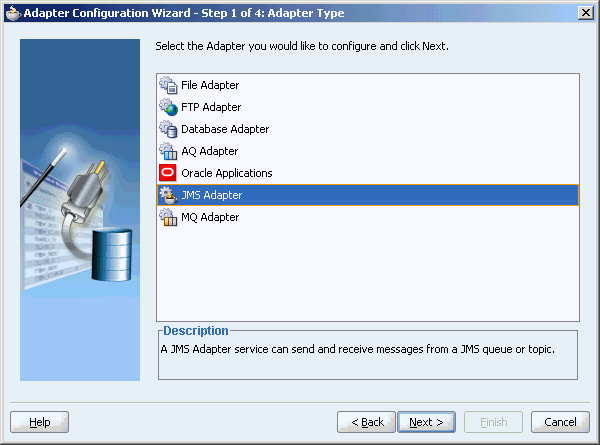
Task: Click the disabled Finish button
Action: pyautogui.click(x=493, y=422)
